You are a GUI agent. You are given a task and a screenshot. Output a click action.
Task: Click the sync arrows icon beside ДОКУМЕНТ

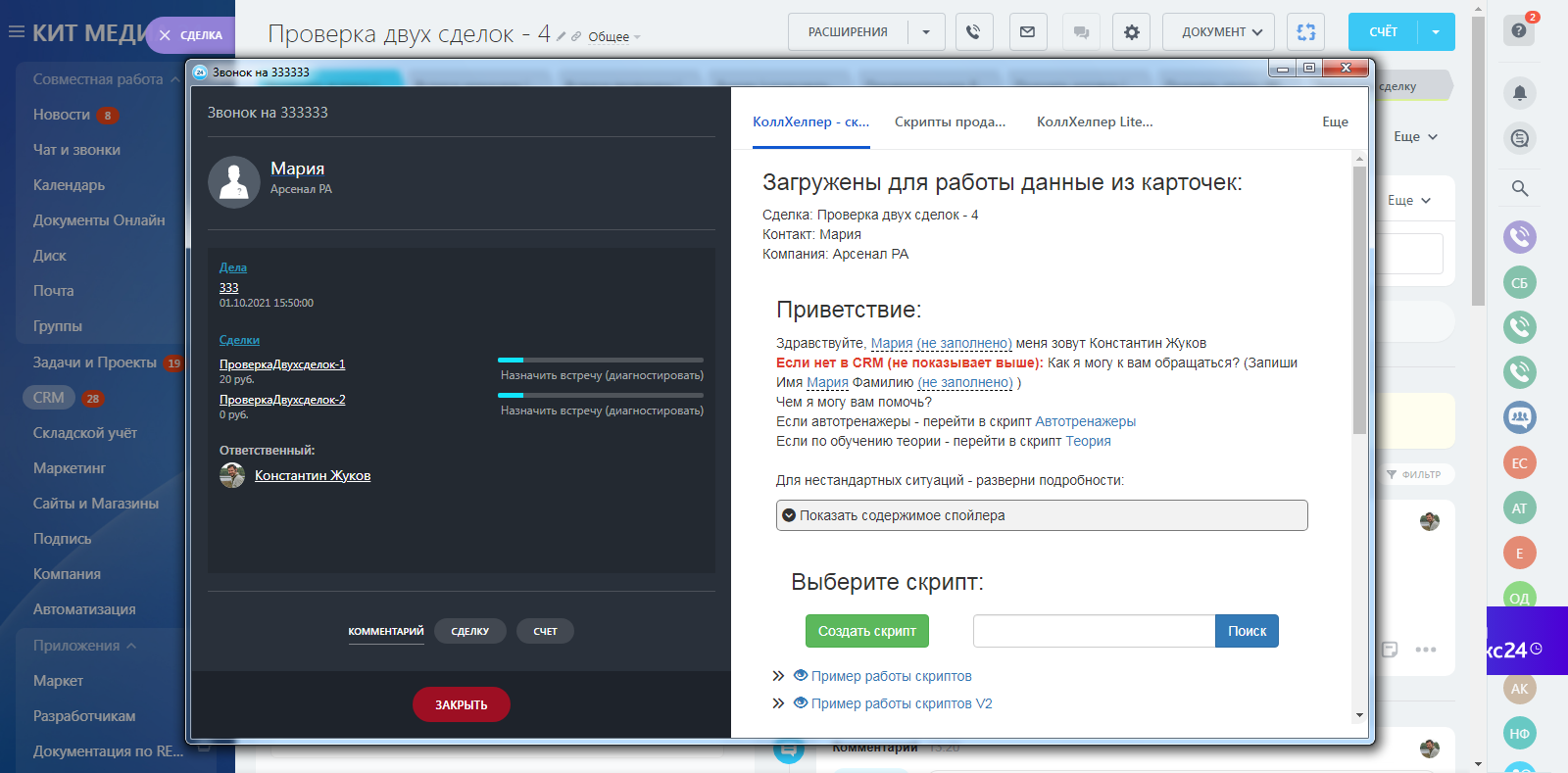click(x=1306, y=32)
